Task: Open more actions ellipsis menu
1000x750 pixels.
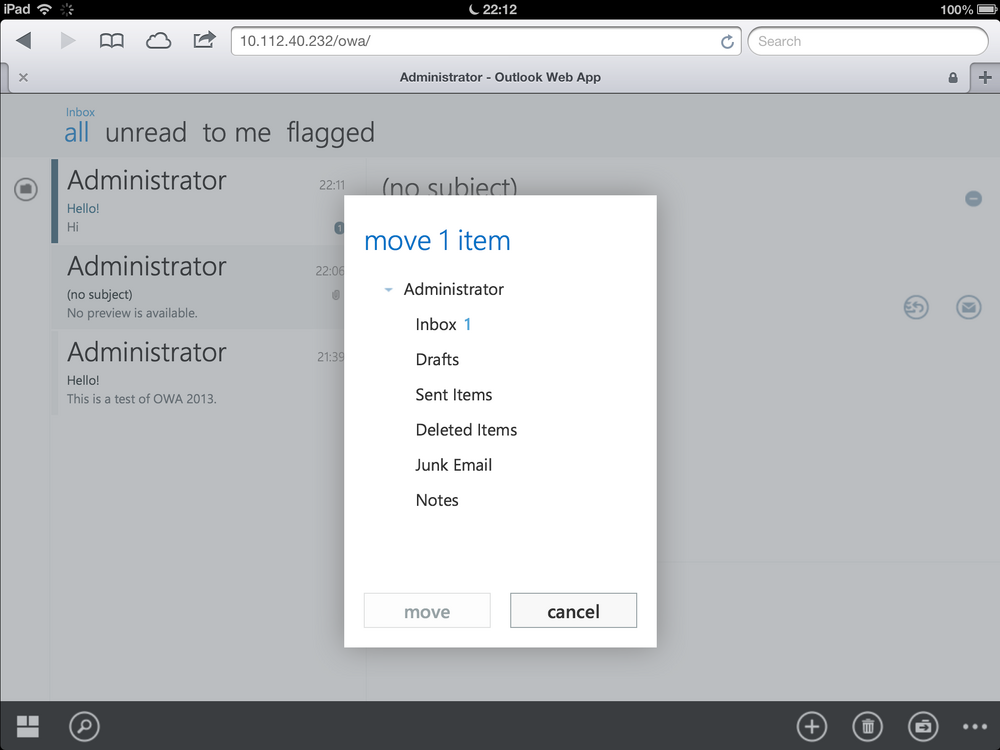Action: pyautogui.click(x=975, y=726)
